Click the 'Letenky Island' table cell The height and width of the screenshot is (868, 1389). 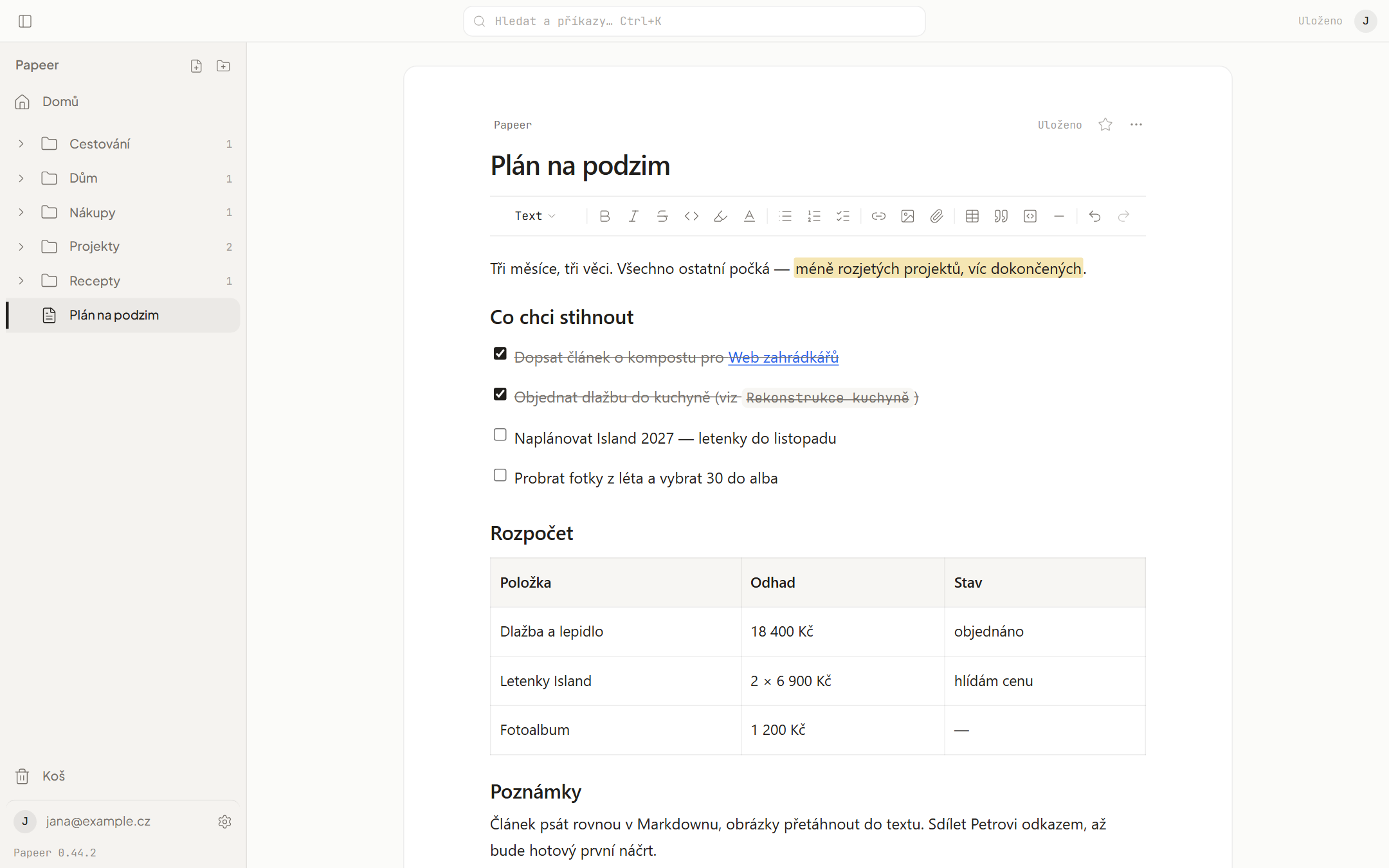[x=615, y=681]
